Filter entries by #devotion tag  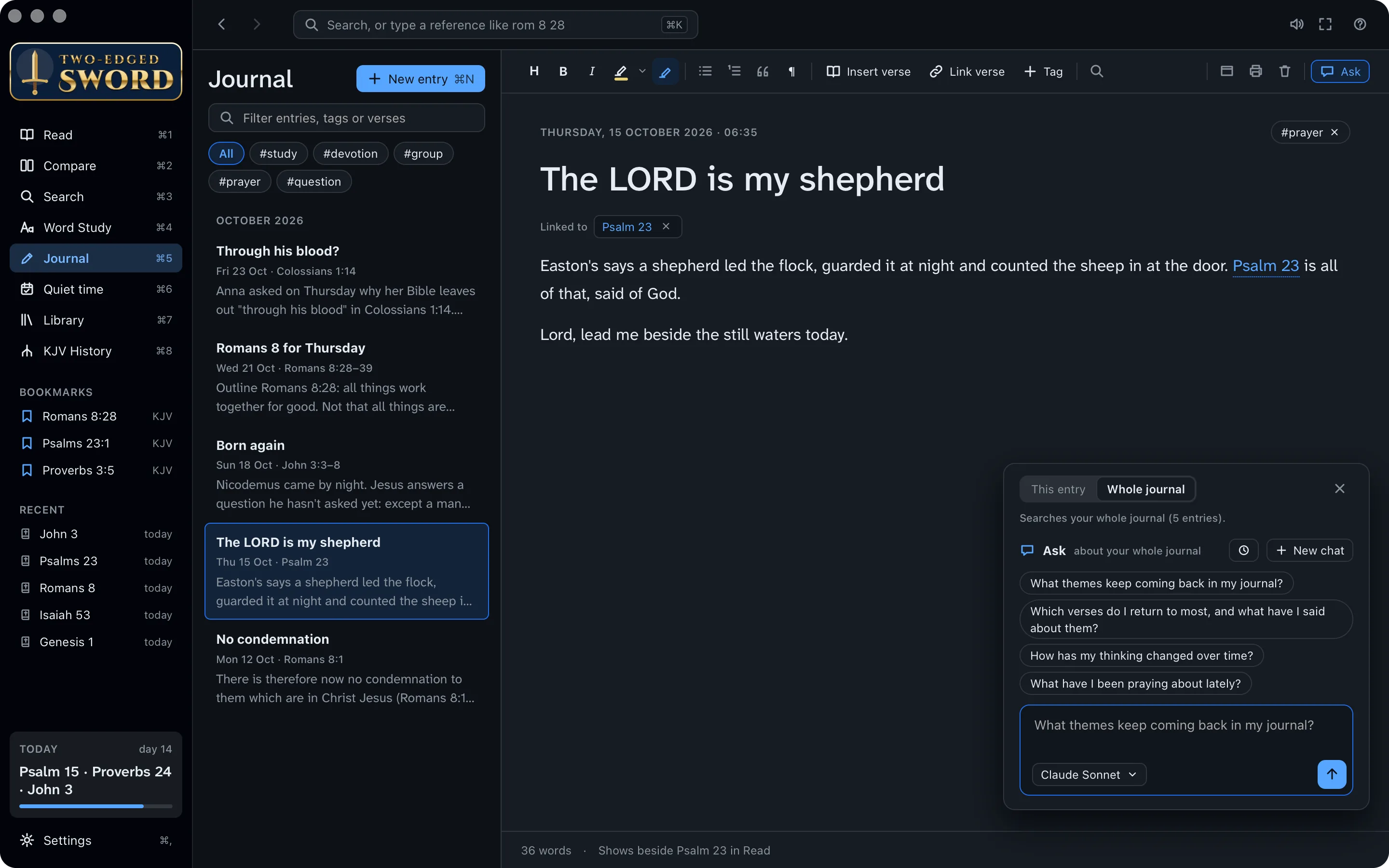pos(350,153)
